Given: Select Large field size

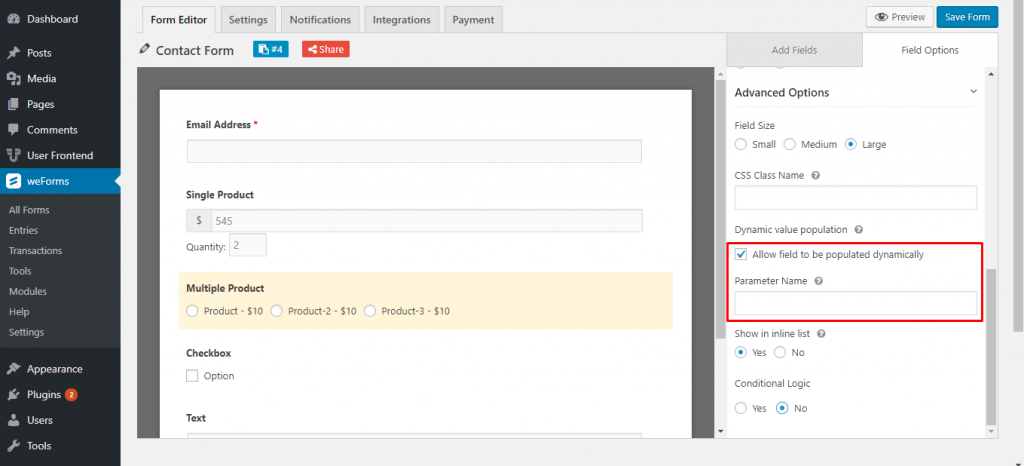Looking at the screenshot, I should click(850, 144).
